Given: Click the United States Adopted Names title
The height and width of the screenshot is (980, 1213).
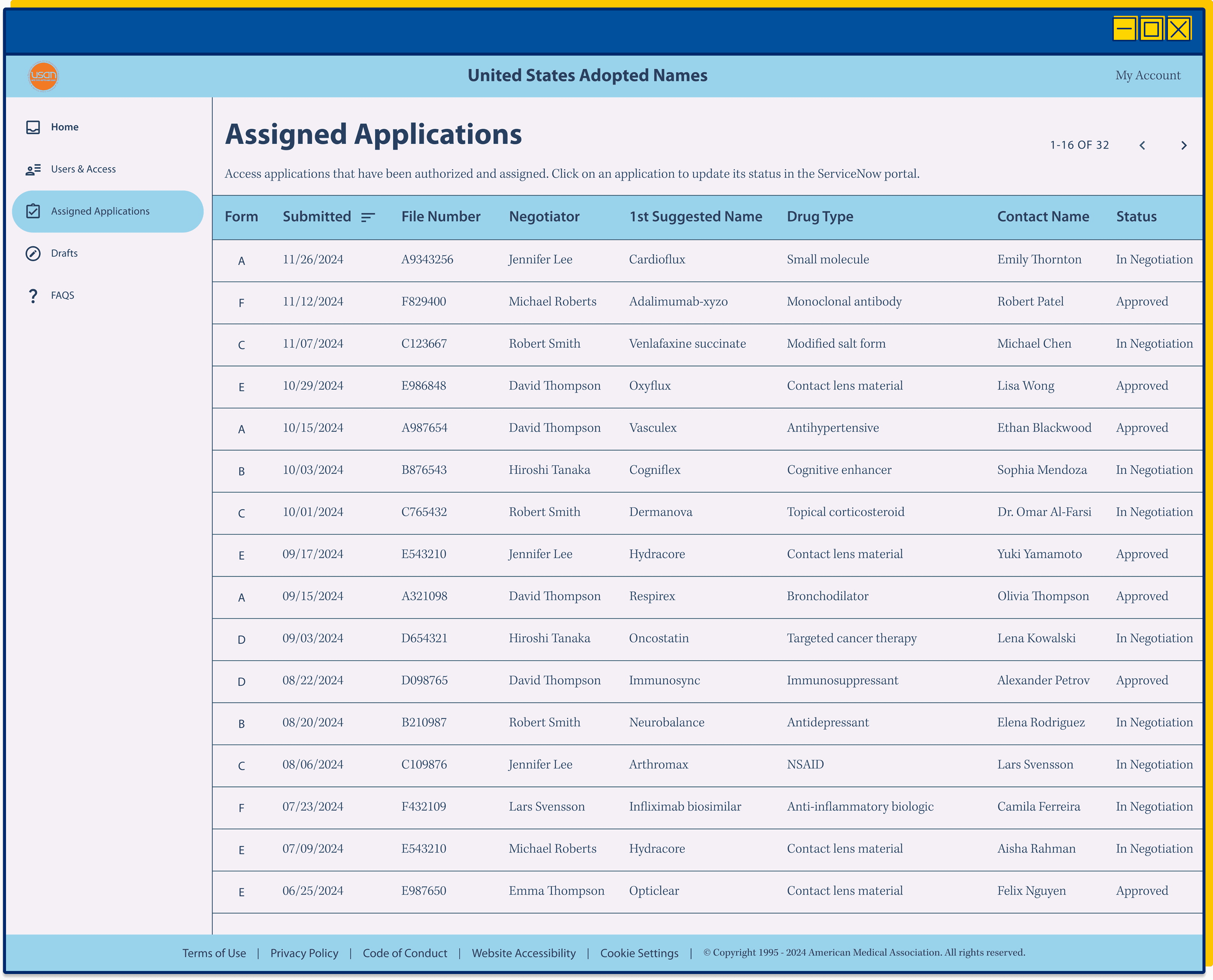Looking at the screenshot, I should coord(587,75).
